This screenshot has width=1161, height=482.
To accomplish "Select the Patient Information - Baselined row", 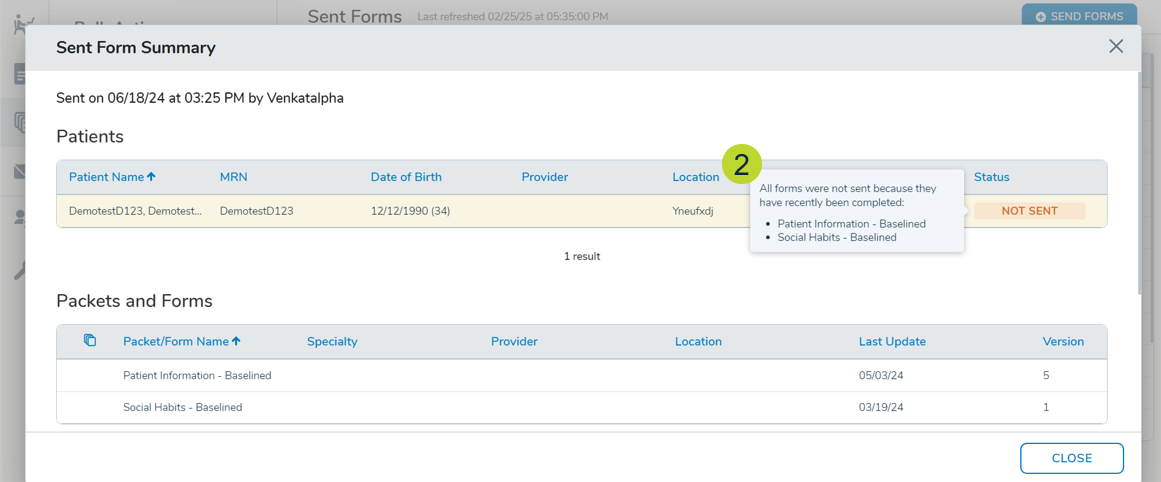I will (197, 375).
